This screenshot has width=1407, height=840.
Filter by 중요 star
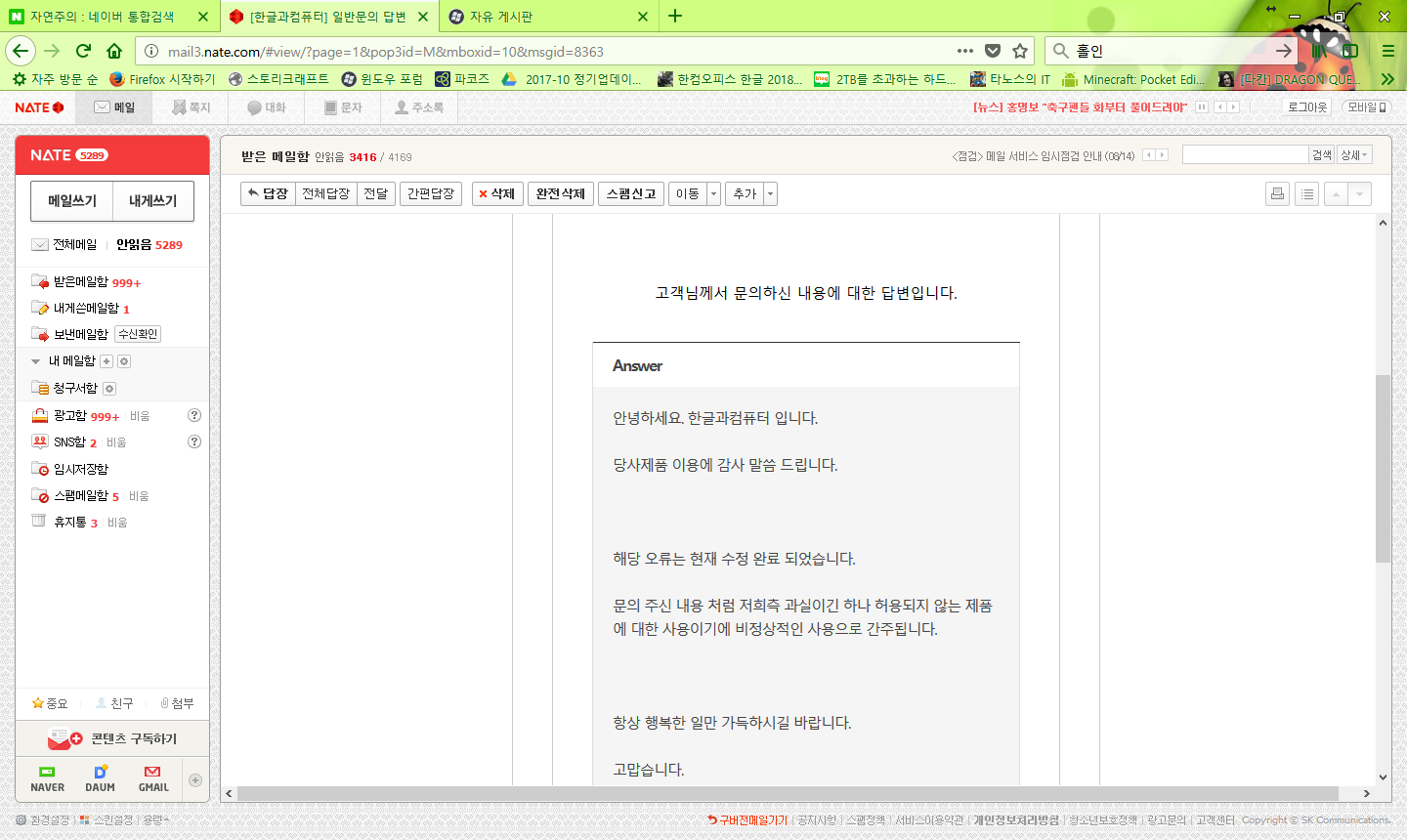[x=50, y=703]
